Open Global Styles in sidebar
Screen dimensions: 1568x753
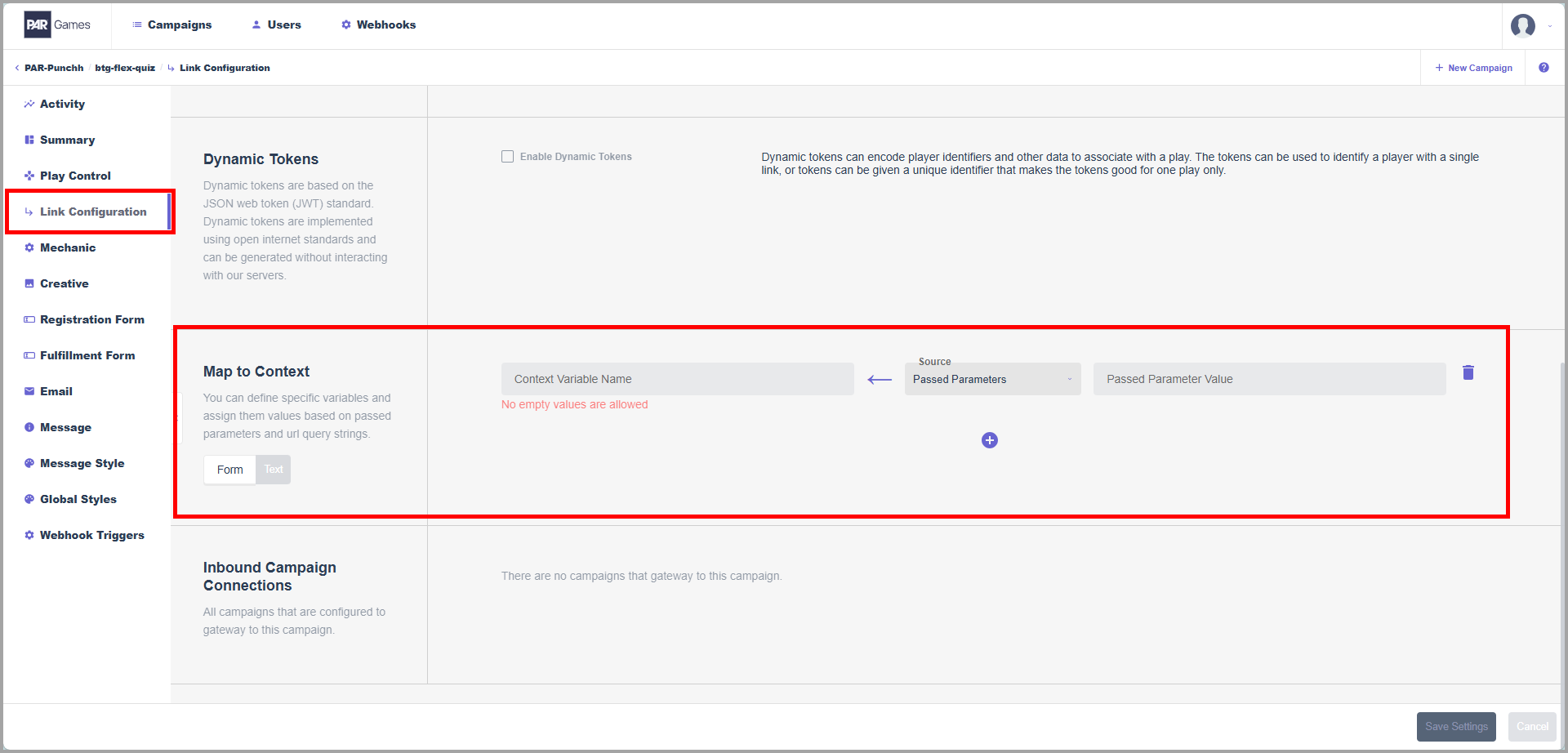[78, 499]
